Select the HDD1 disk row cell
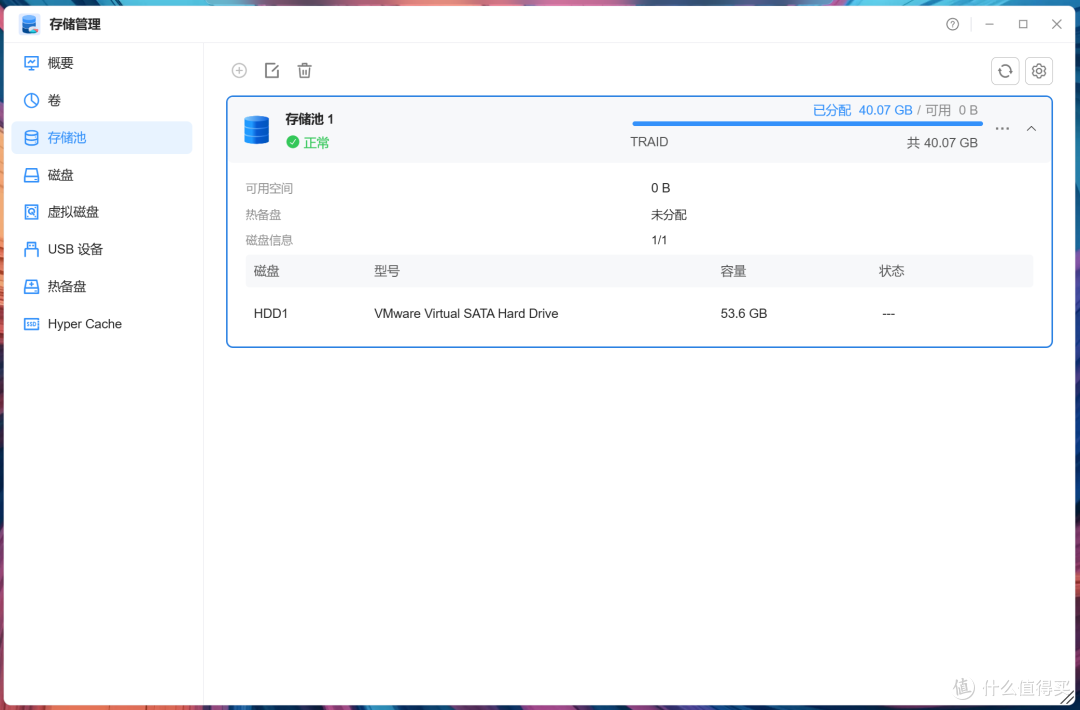This screenshot has height=710, width=1080. pyautogui.click(x=271, y=313)
